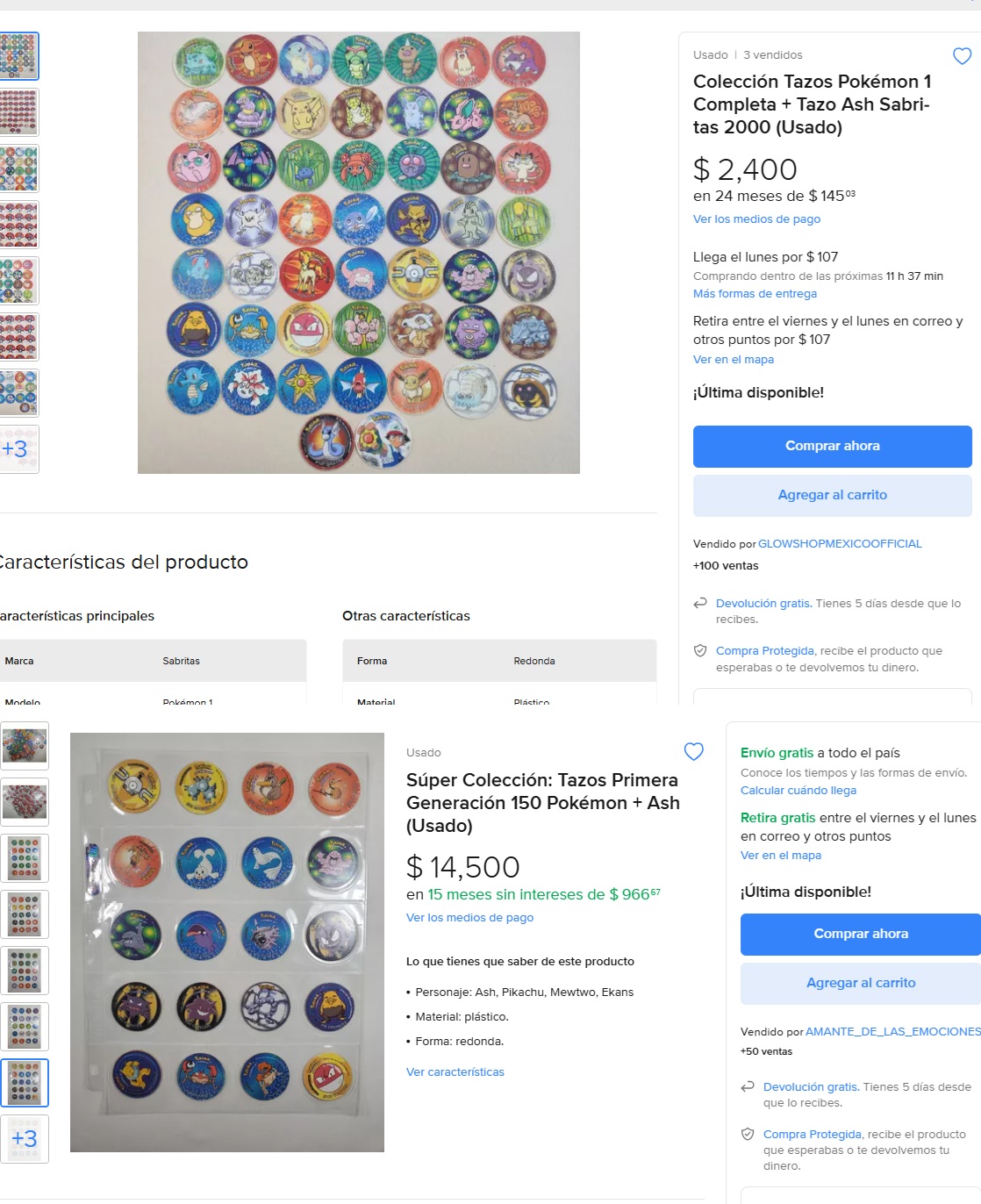981x1204 pixels.
Task: Open the large Tazos photo of the $2,400 listing
Action: click(x=358, y=253)
